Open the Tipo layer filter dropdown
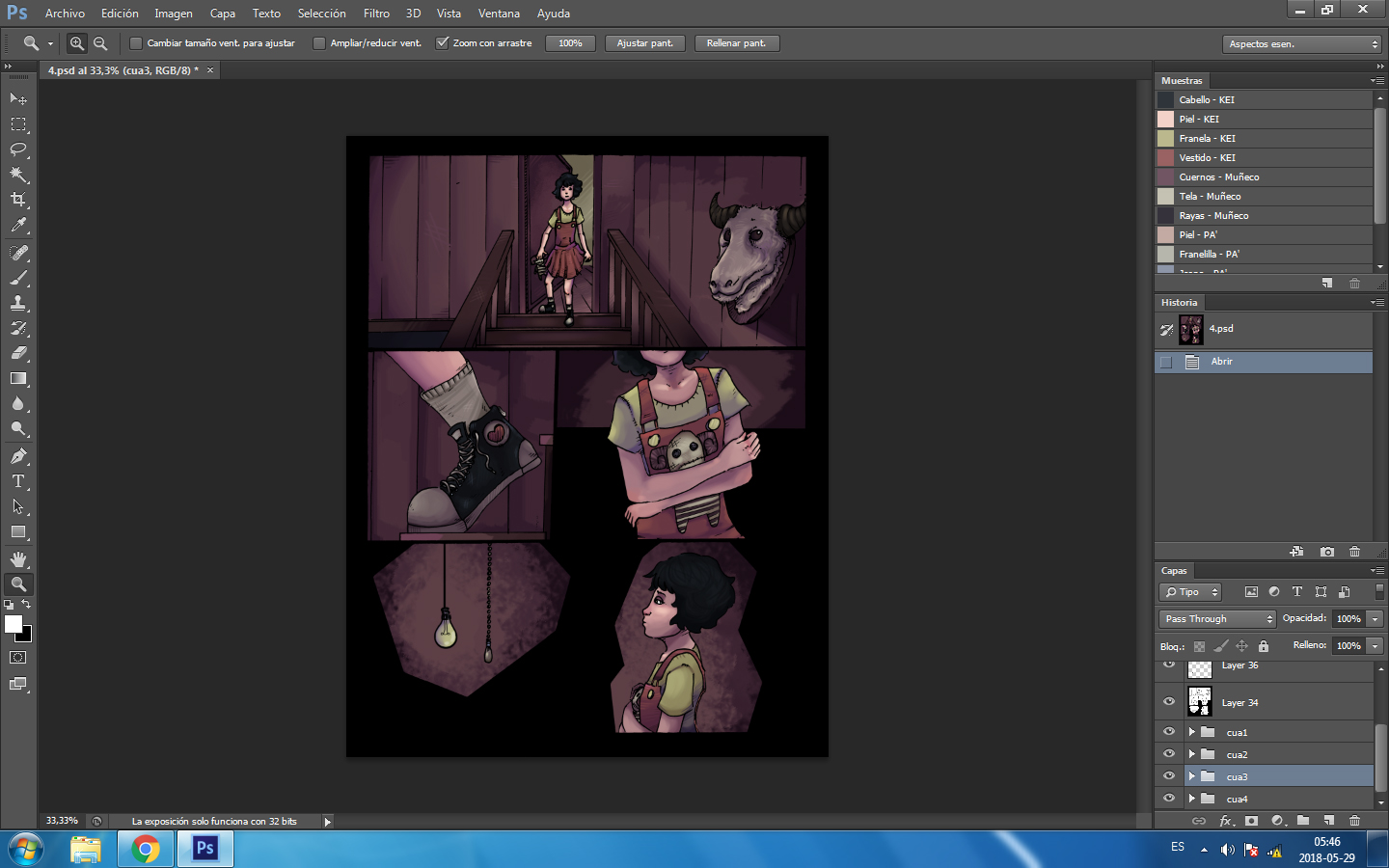The image size is (1389, 868). tap(1190, 592)
